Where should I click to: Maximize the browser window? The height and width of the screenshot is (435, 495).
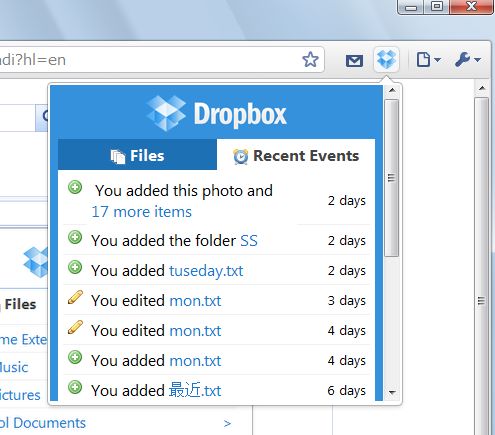(437, 7)
